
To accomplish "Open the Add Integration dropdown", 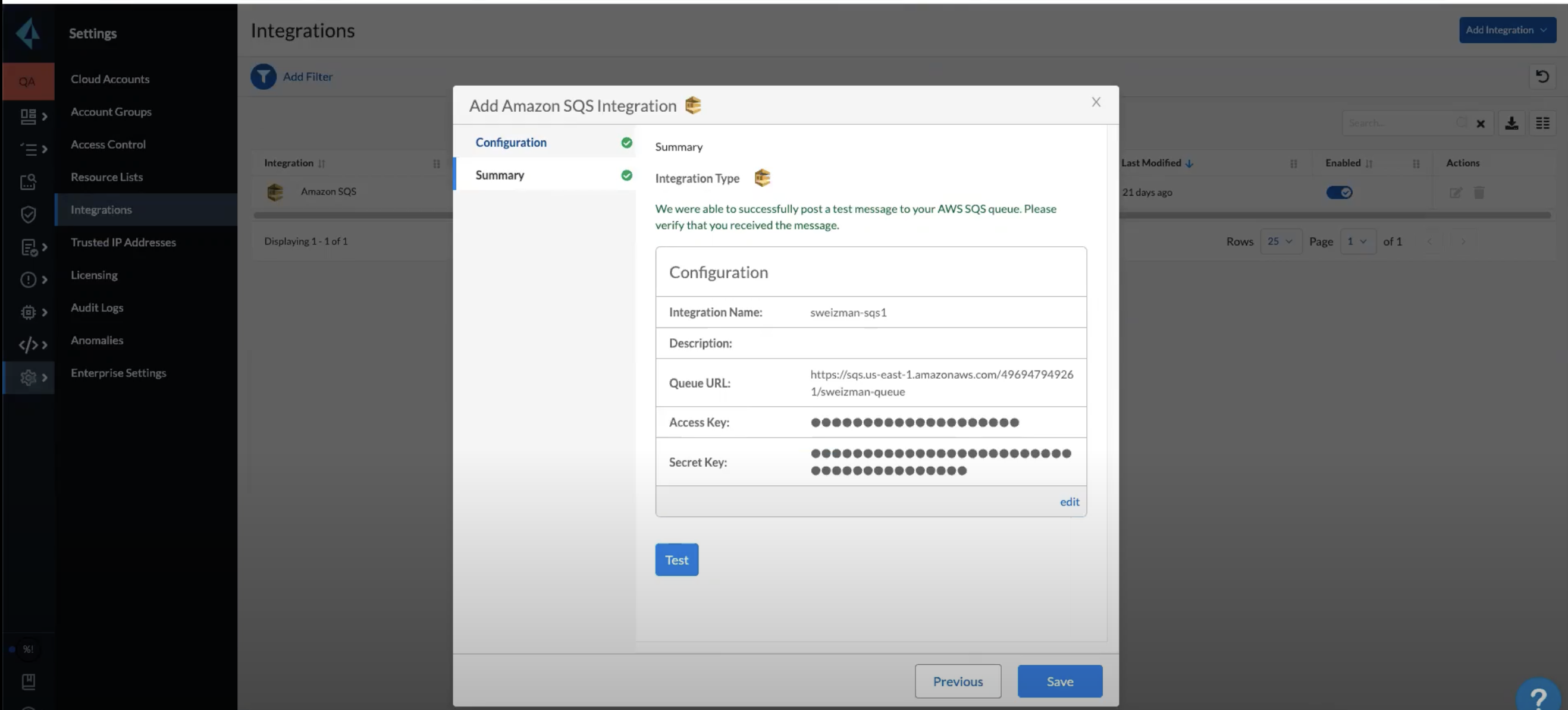I will 1507,30.
